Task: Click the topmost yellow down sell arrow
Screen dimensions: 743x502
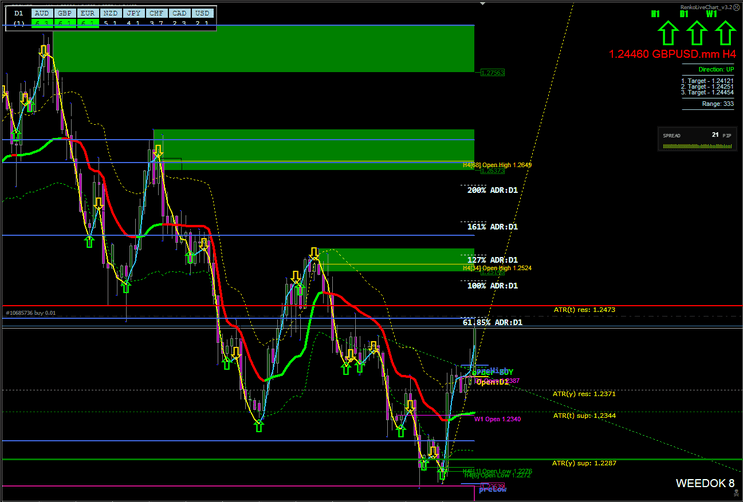Action: pos(43,51)
